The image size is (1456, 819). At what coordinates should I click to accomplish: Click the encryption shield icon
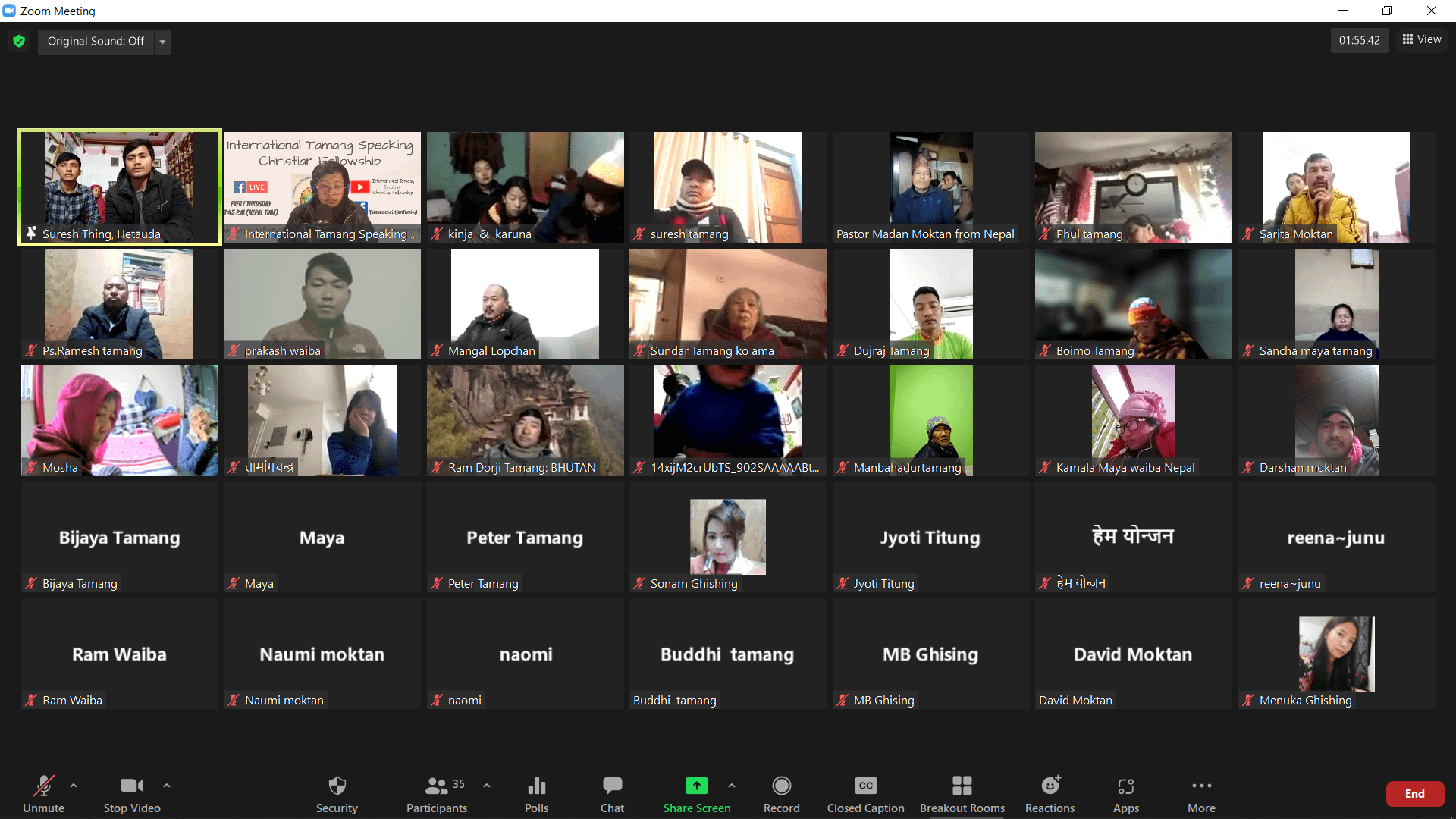coord(19,41)
